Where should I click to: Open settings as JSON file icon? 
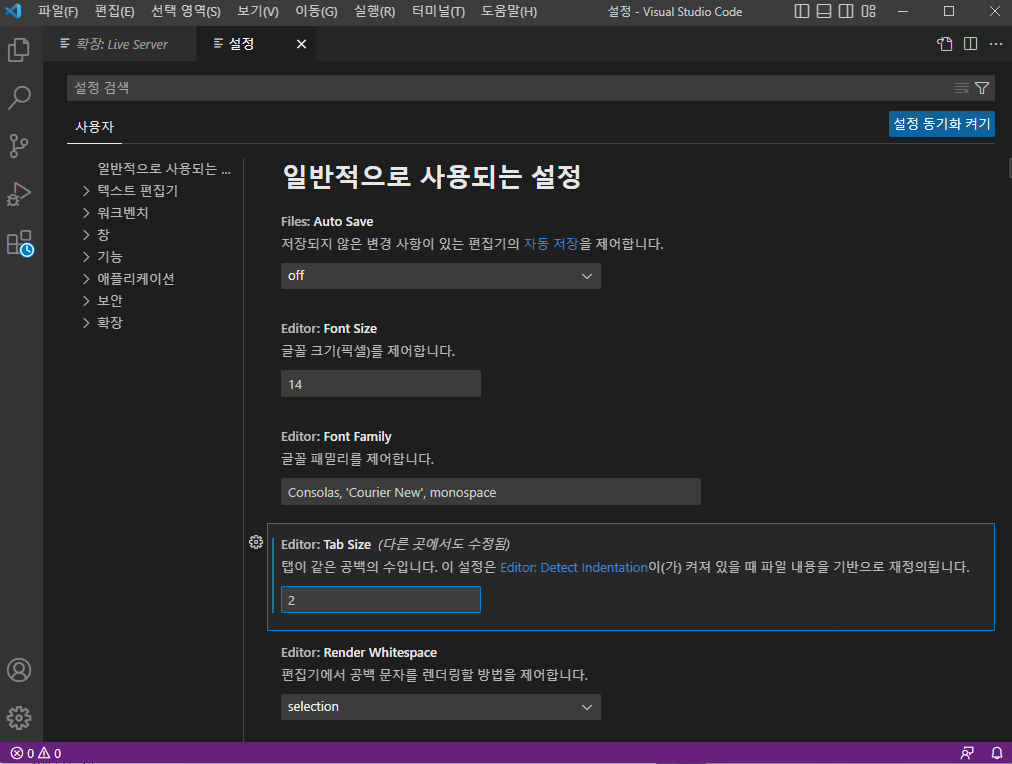945,43
